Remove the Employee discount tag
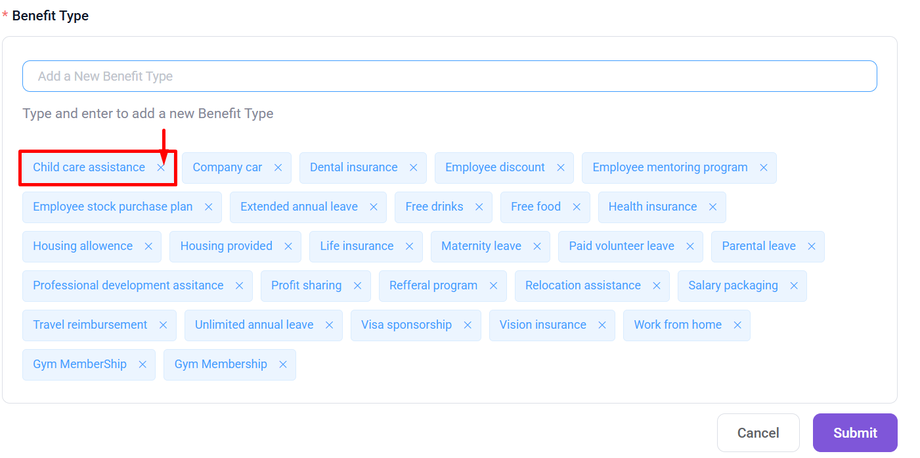This screenshot has height=458, width=920. click(561, 168)
